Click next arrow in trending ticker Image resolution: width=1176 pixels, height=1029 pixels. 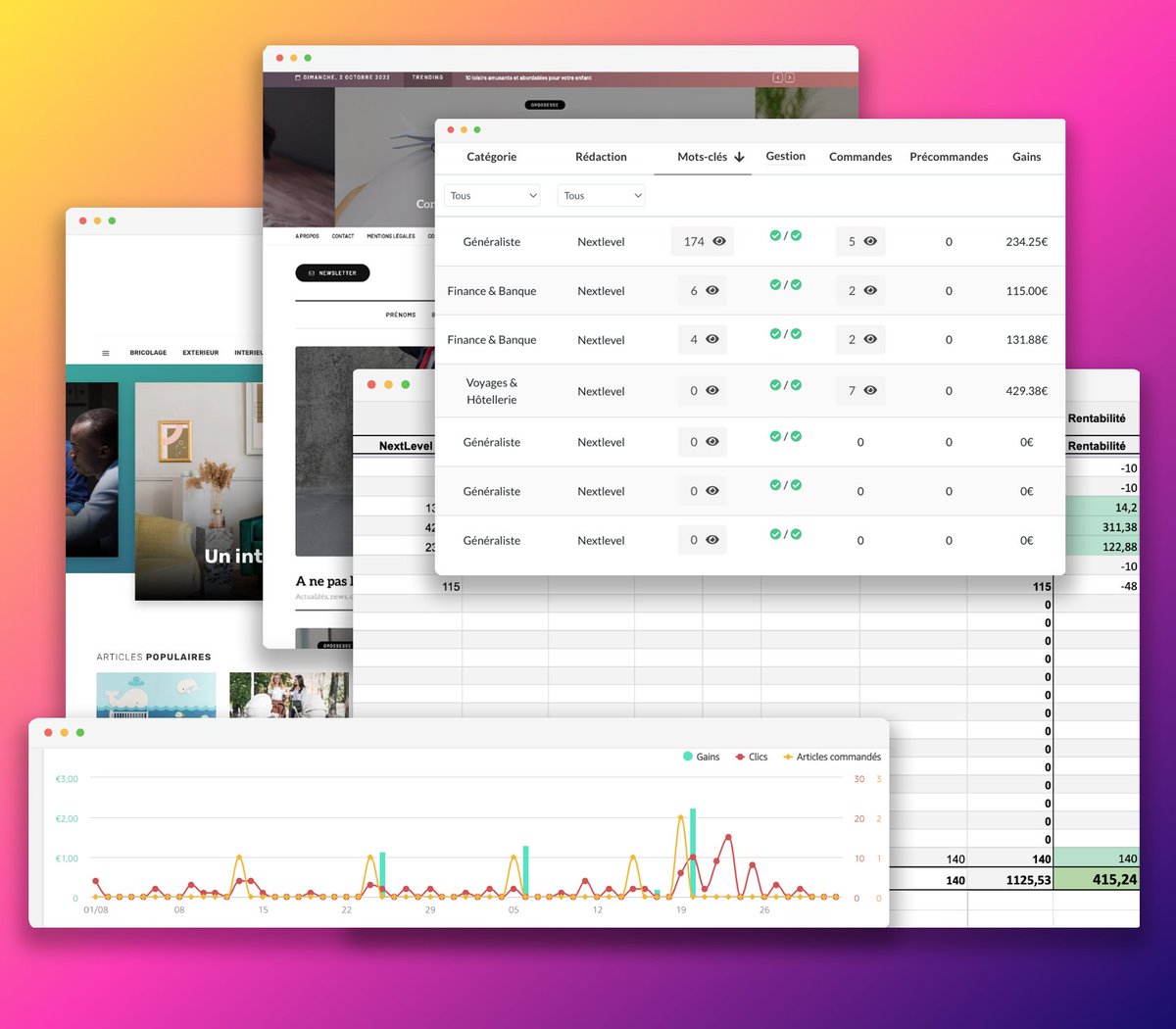[790, 77]
